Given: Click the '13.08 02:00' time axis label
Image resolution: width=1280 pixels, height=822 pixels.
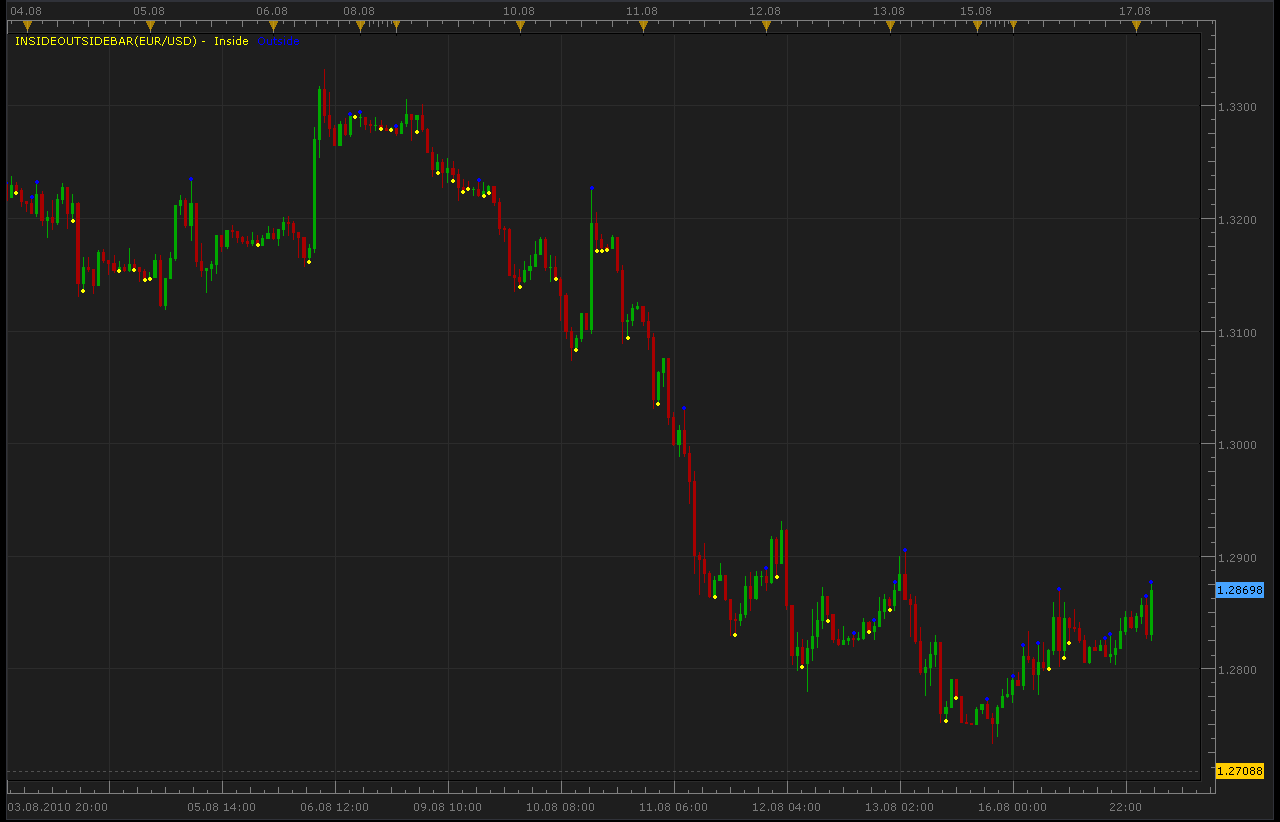Looking at the screenshot, I should [x=900, y=807].
